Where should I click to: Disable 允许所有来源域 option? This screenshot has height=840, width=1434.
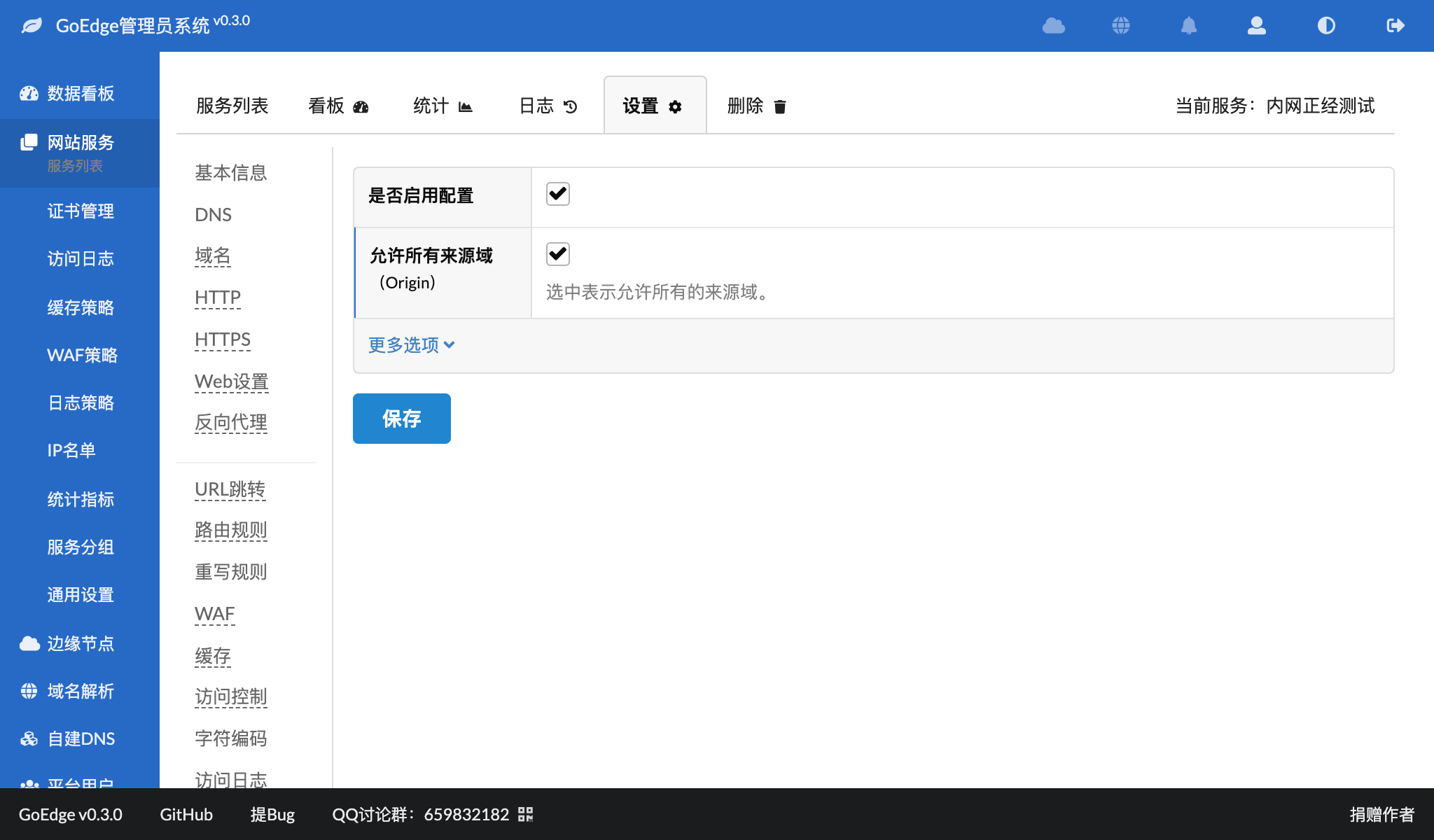coord(557,254)
